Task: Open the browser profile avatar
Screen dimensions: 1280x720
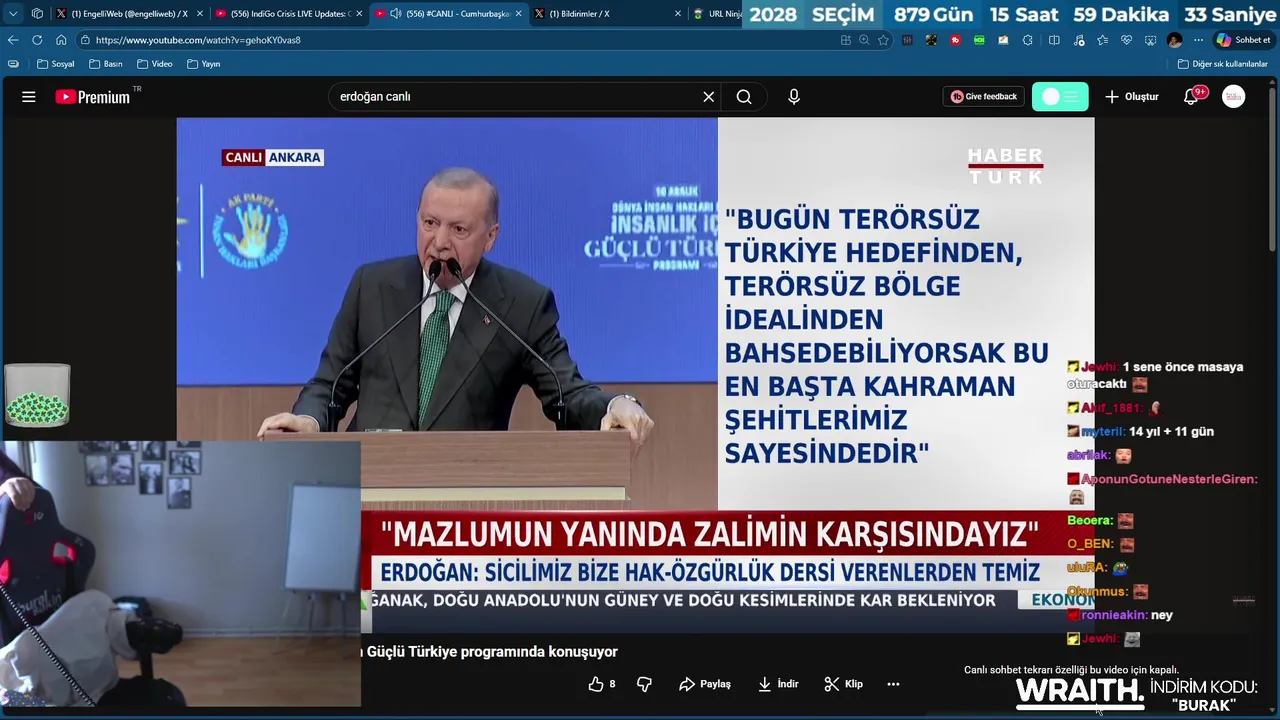Action: click(x=1174, y=40)
